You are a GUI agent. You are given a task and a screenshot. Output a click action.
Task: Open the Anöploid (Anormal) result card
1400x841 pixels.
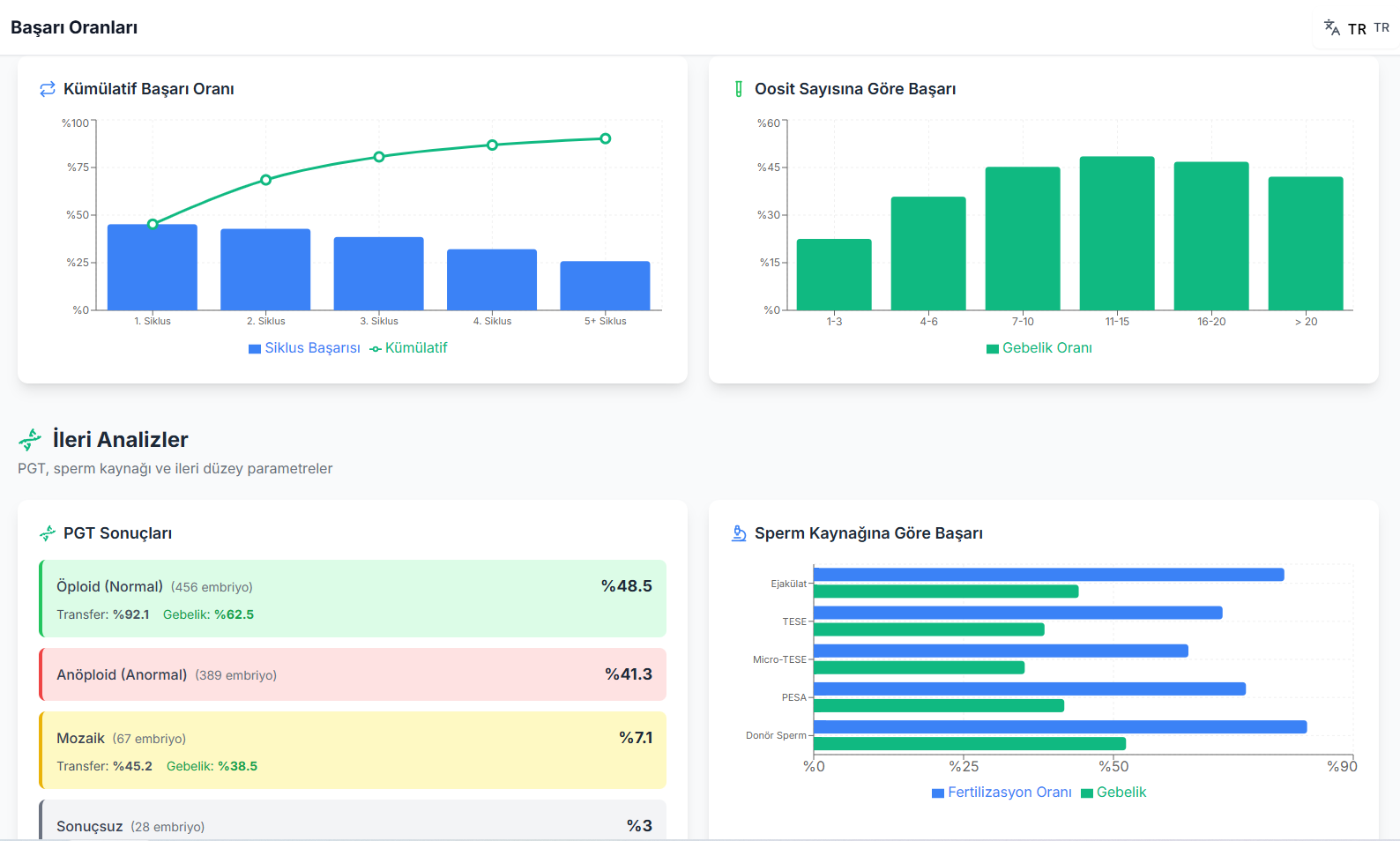pyautogui.click(x=353, y=674)
